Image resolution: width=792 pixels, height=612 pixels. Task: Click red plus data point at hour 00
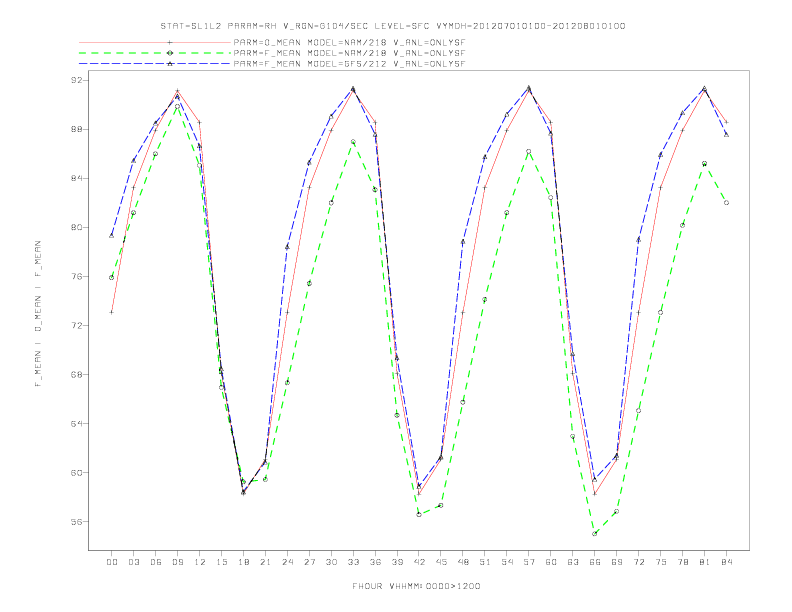[x=112, y=312]
